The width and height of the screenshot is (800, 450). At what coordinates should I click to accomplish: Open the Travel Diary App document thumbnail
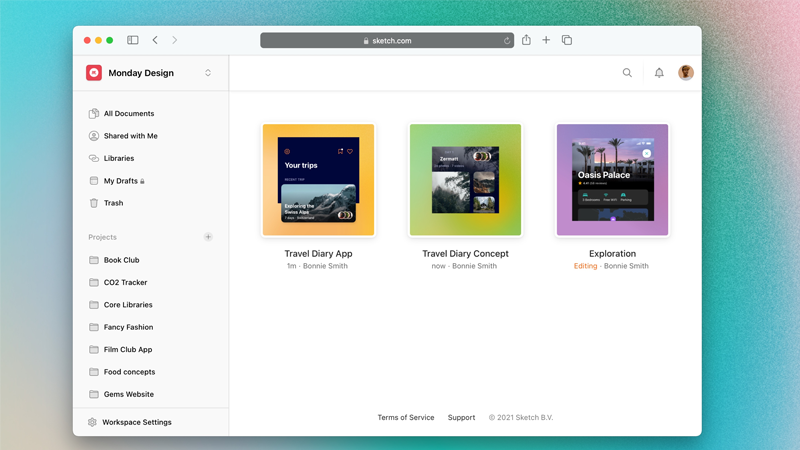pyautogui.click(x=318, y=180)
